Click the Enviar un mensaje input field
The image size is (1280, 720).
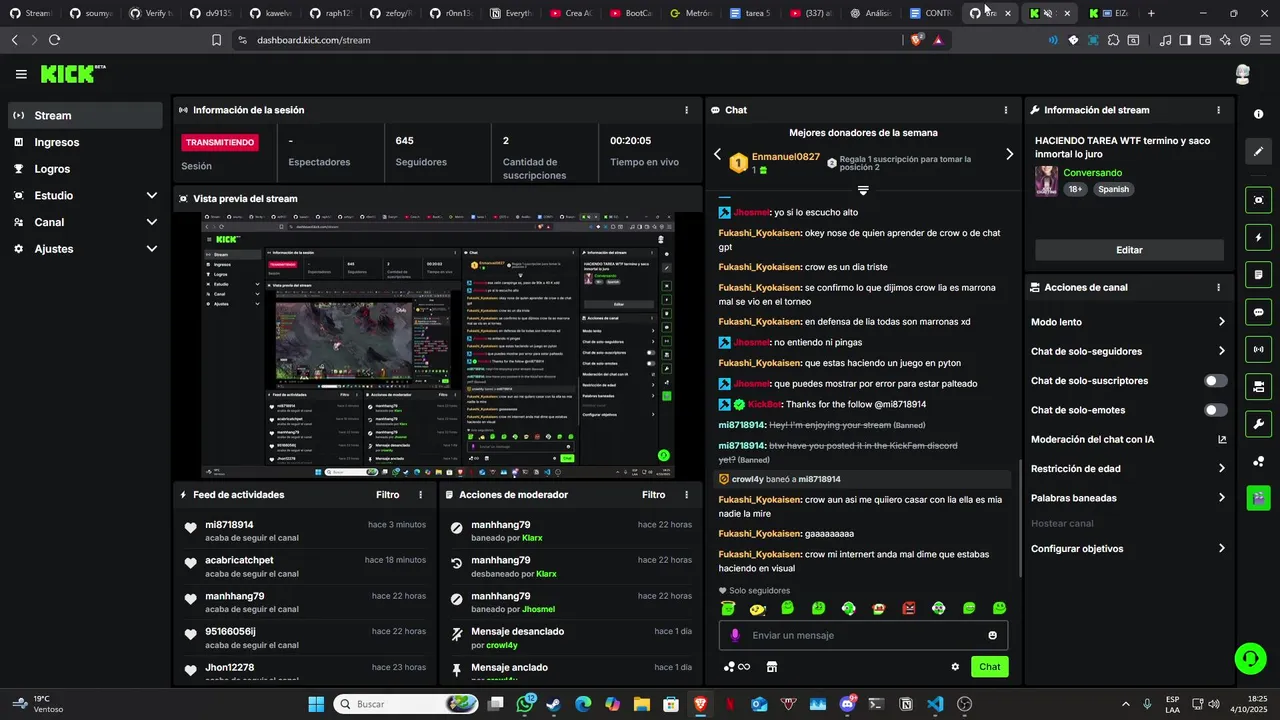tap(863, 635)
